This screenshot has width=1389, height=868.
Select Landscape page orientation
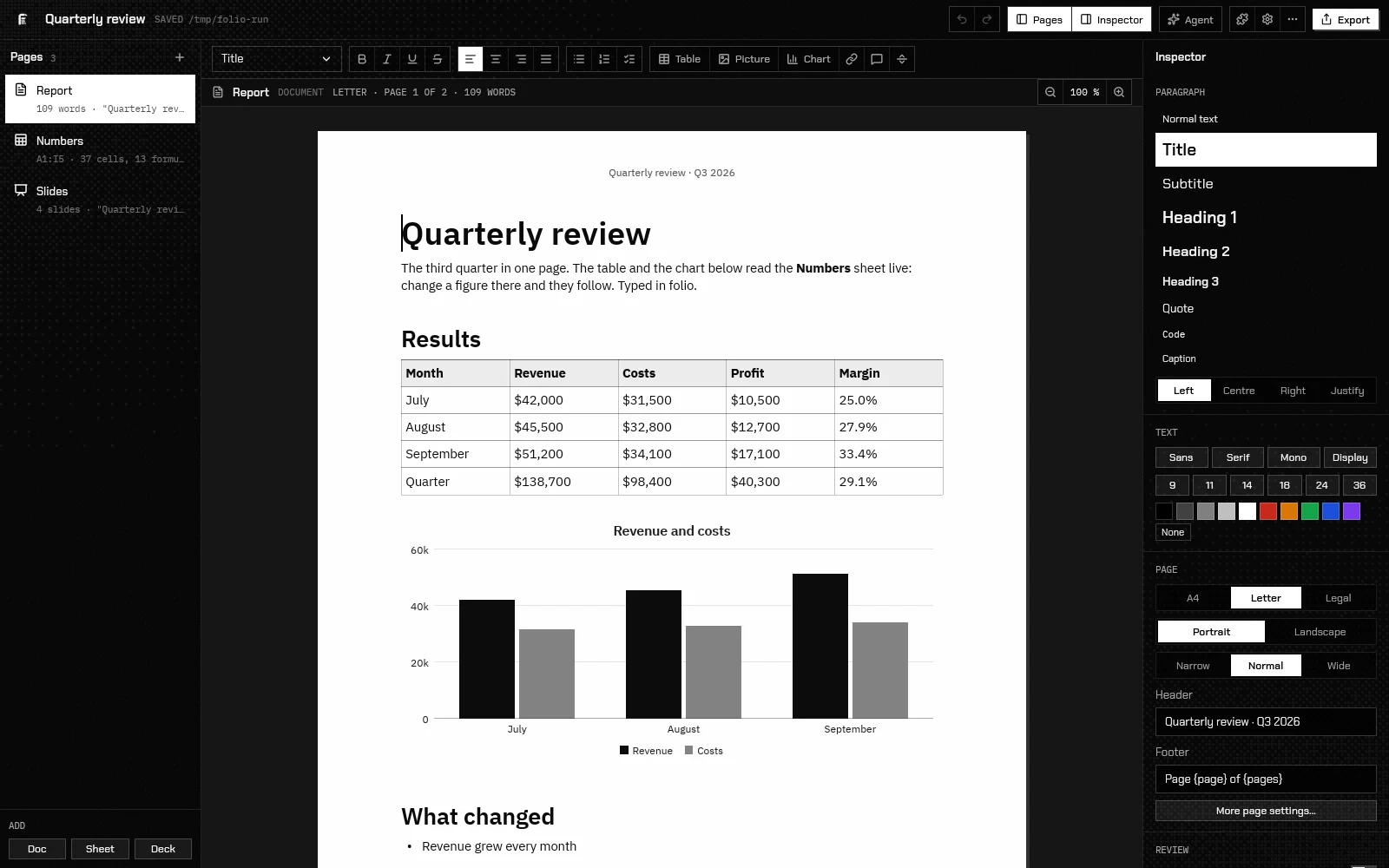[x=1320, y=632]
